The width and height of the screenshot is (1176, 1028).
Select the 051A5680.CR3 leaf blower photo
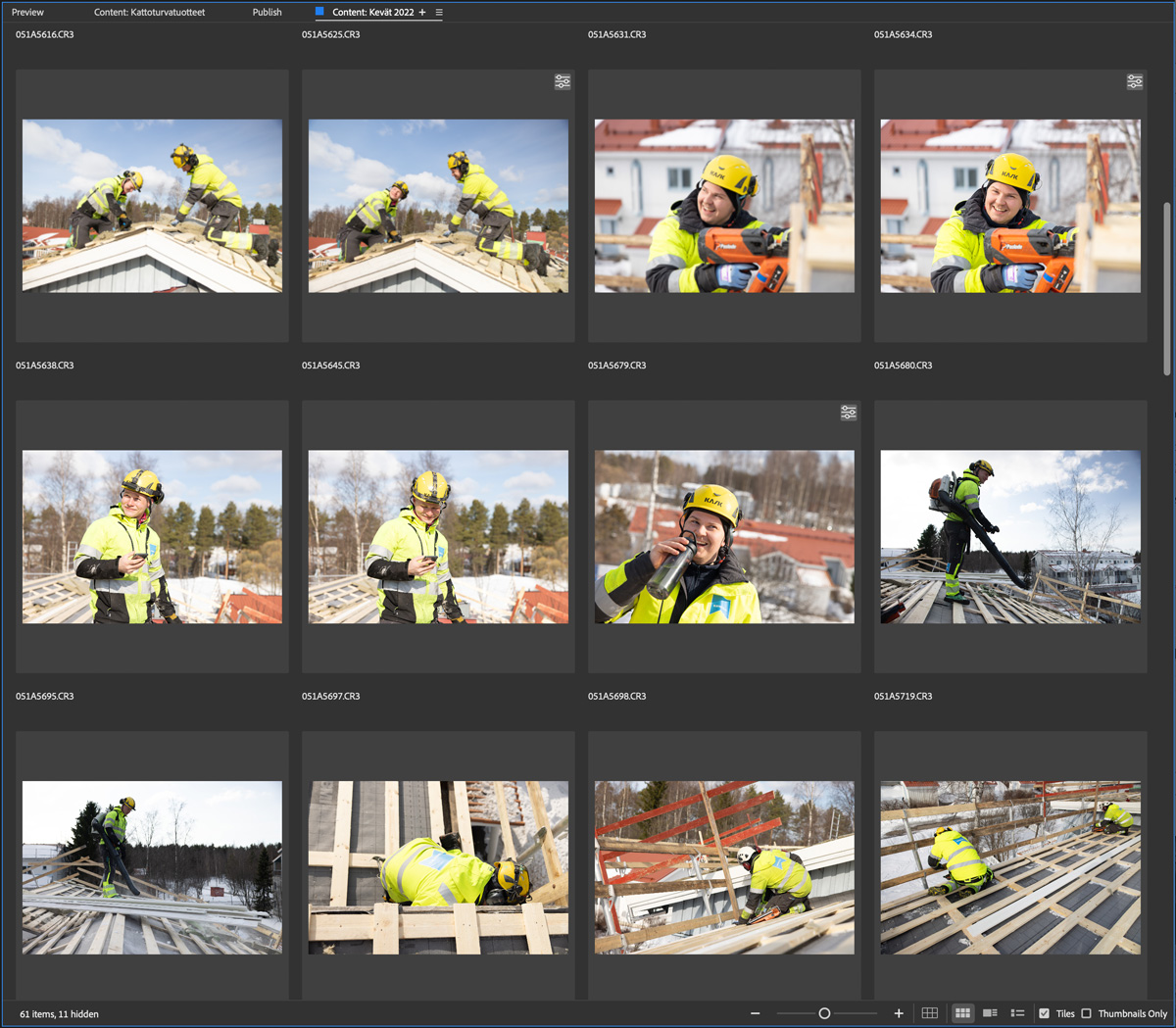pyautogui.click(x=1010, y=537)
